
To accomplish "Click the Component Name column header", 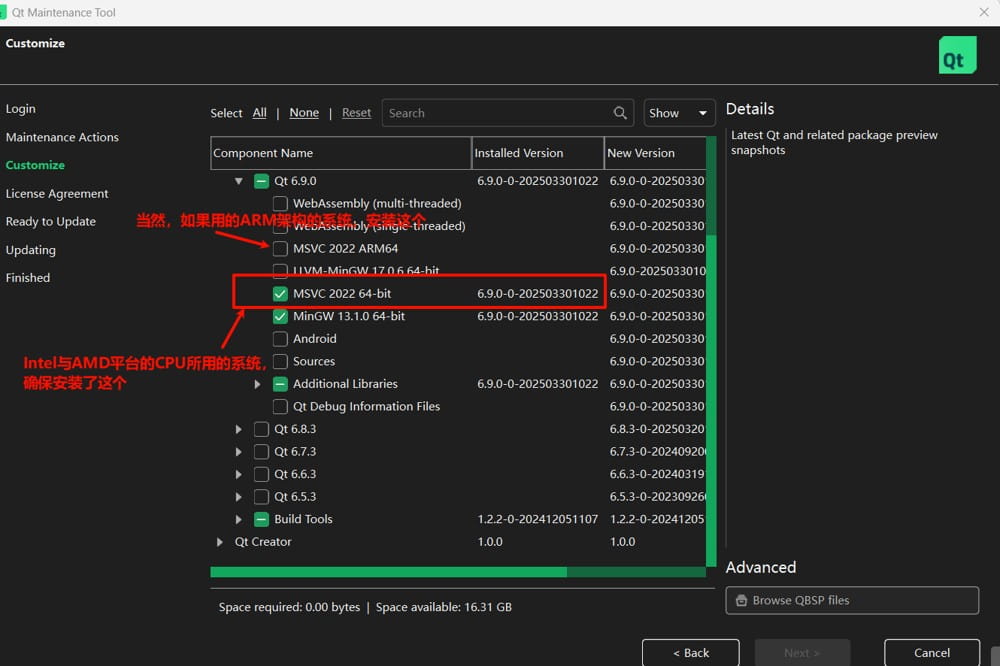I will 341,153.
